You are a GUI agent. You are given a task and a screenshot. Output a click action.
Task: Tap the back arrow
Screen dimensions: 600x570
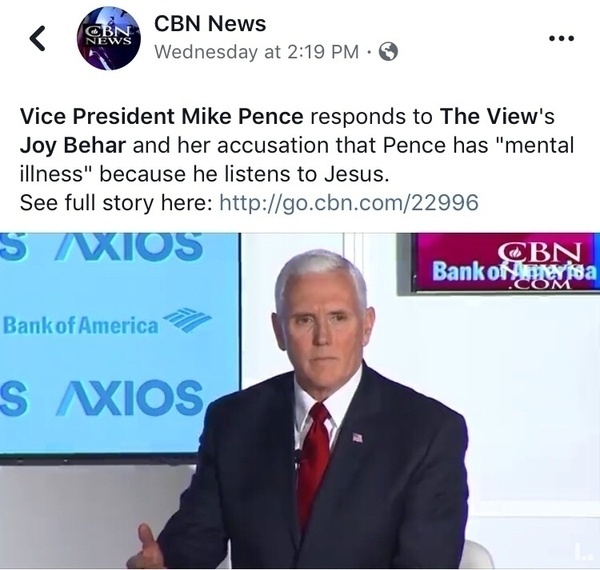(37, 39)
